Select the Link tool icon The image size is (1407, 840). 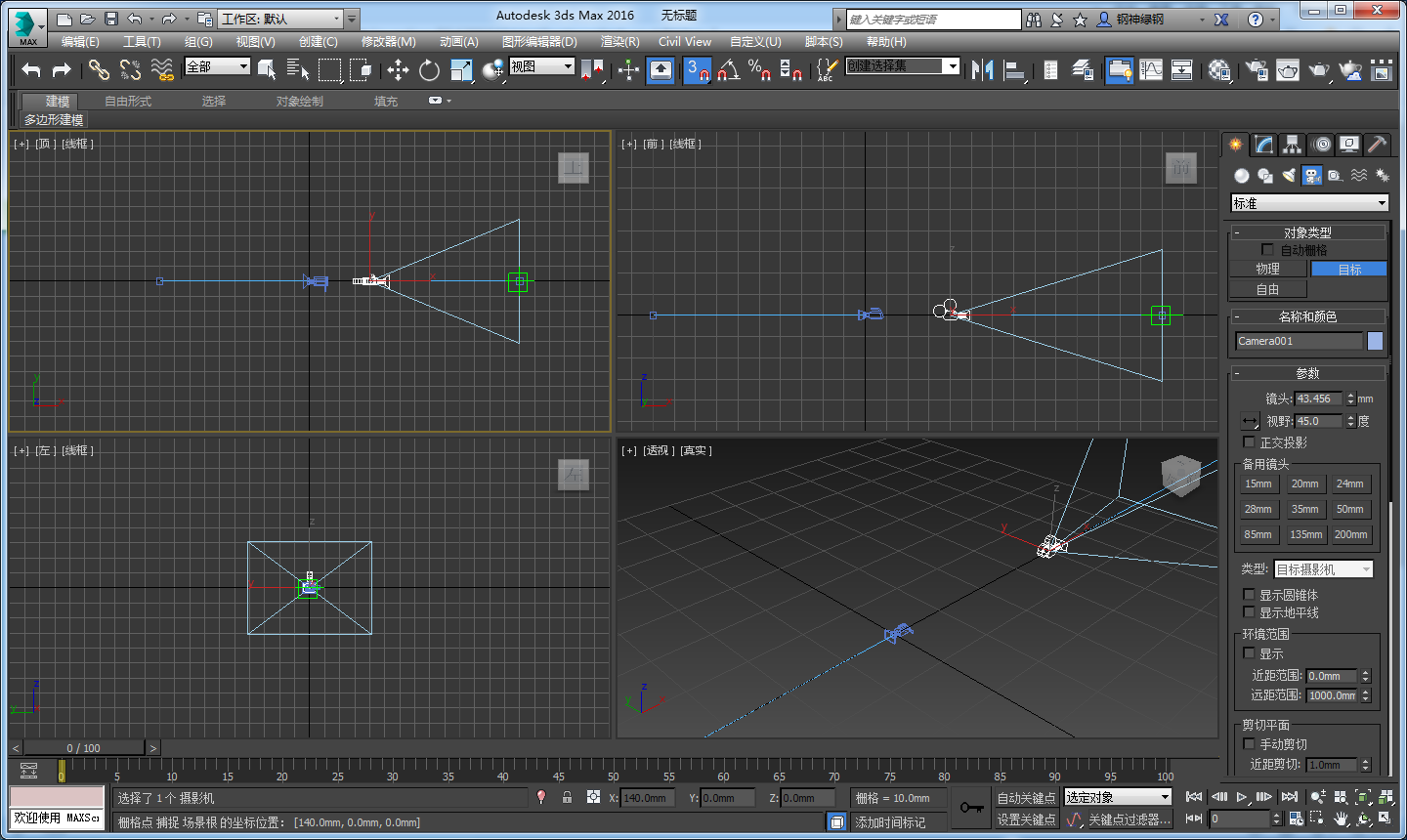[99, 69]
